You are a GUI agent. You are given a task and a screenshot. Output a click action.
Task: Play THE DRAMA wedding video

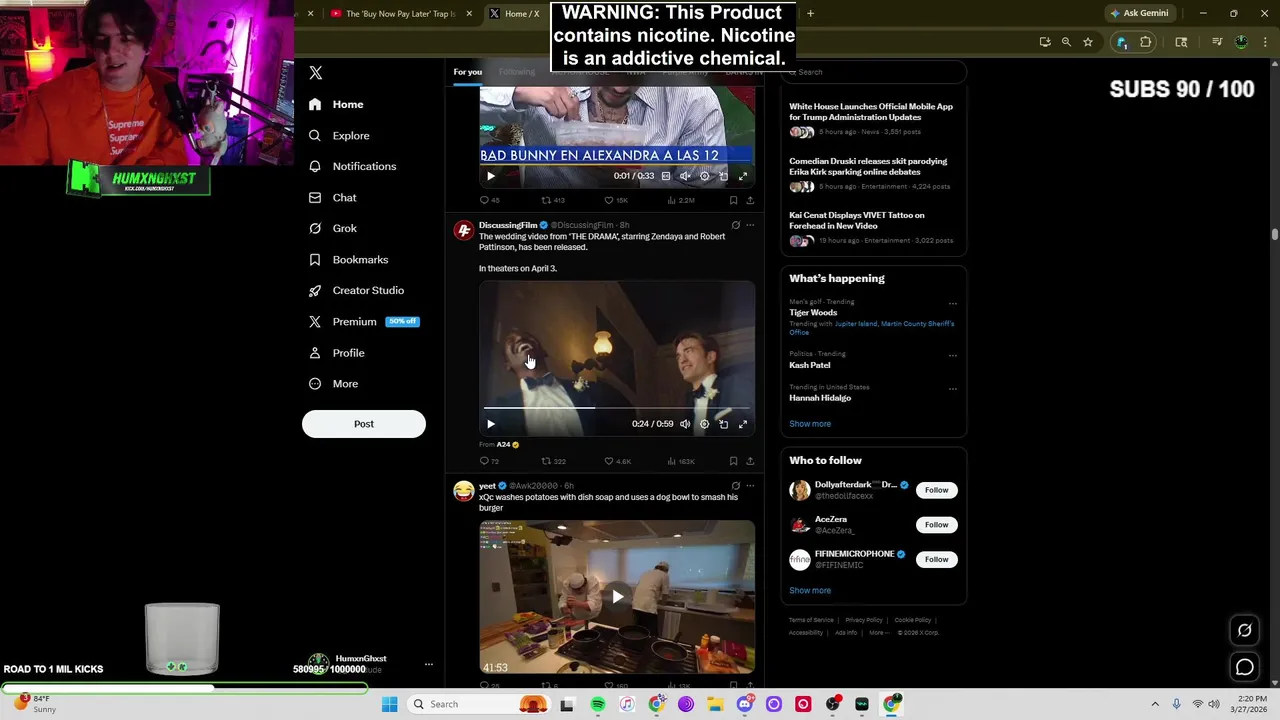pyautogui.click(x=491, y=424)
